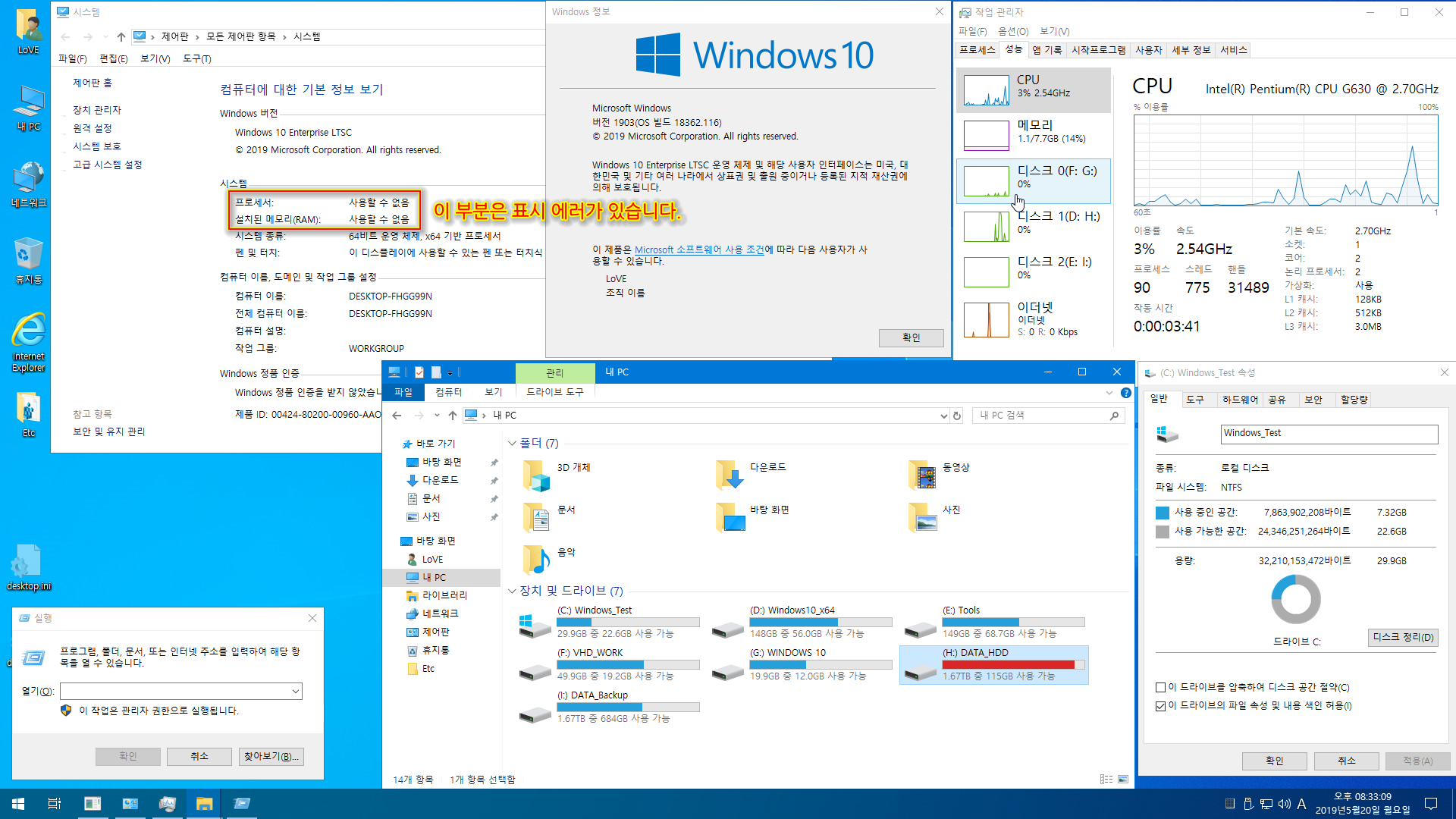The height and width of the screenshot is (819, 1456).
Task: Collapse the 폴더 (7) section
Action: click(x=512, y=444)
